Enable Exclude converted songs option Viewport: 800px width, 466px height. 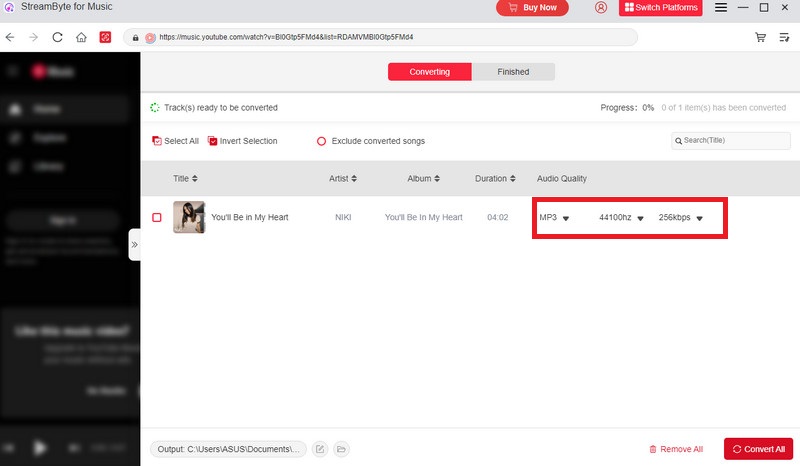coord(321,141)
